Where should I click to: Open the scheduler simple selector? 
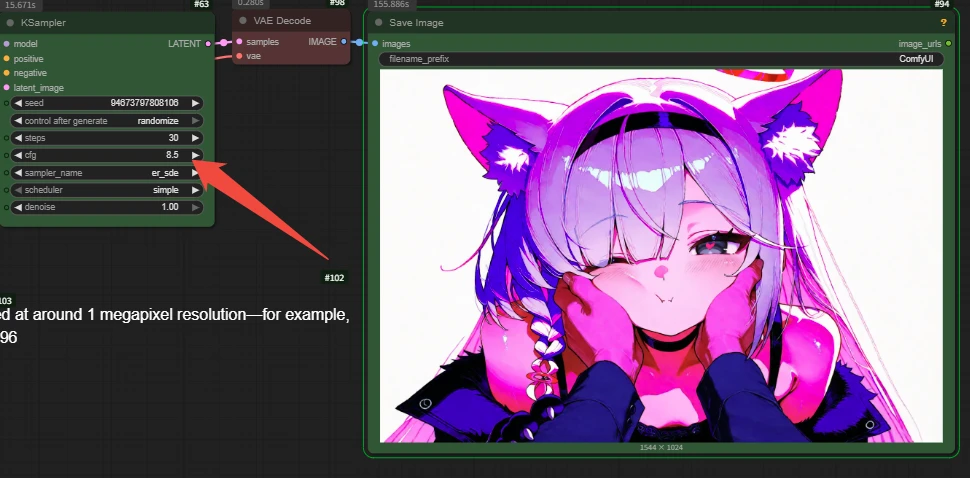[106, 190]
